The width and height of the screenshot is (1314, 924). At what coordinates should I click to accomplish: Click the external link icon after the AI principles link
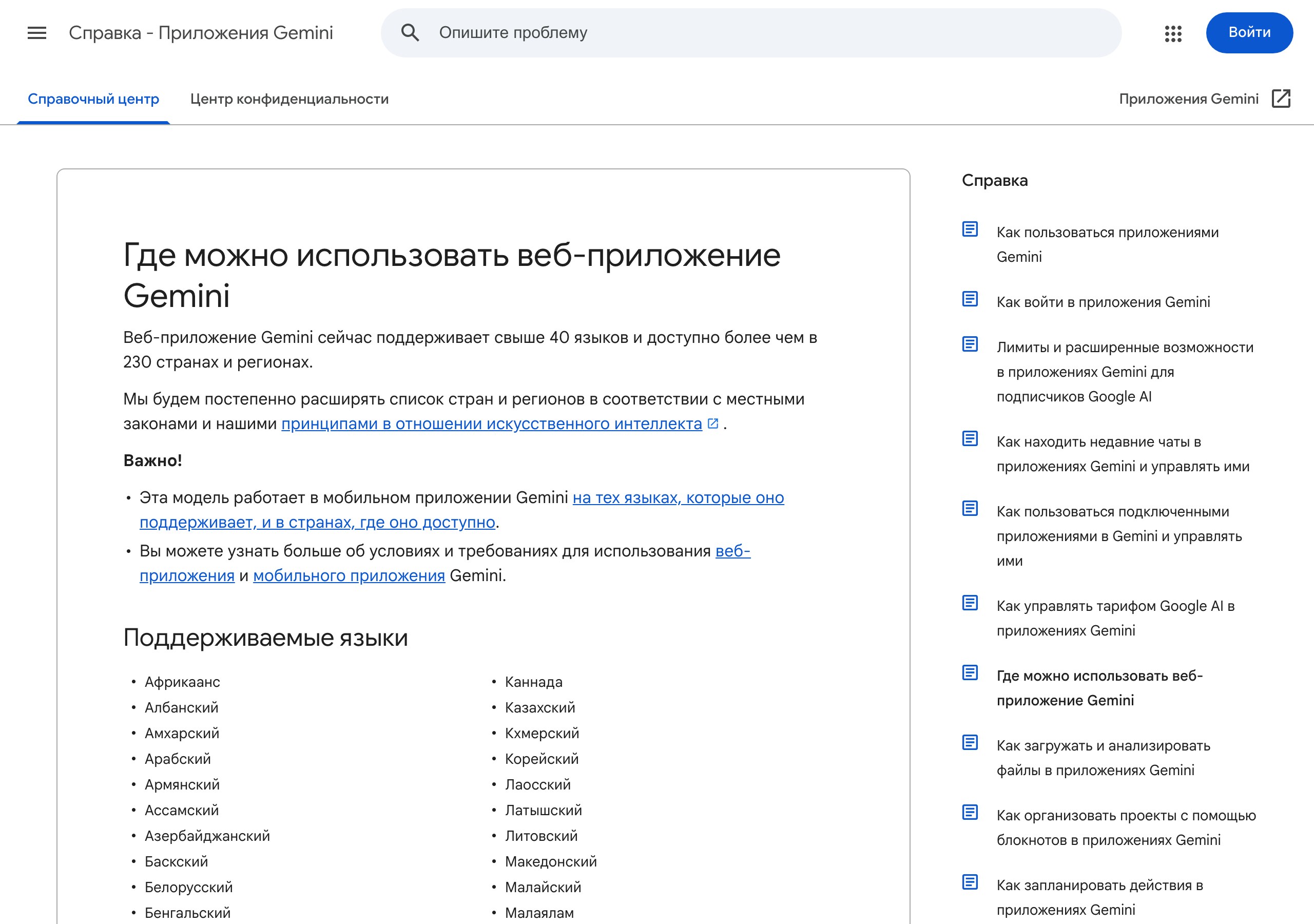point(713,423)
